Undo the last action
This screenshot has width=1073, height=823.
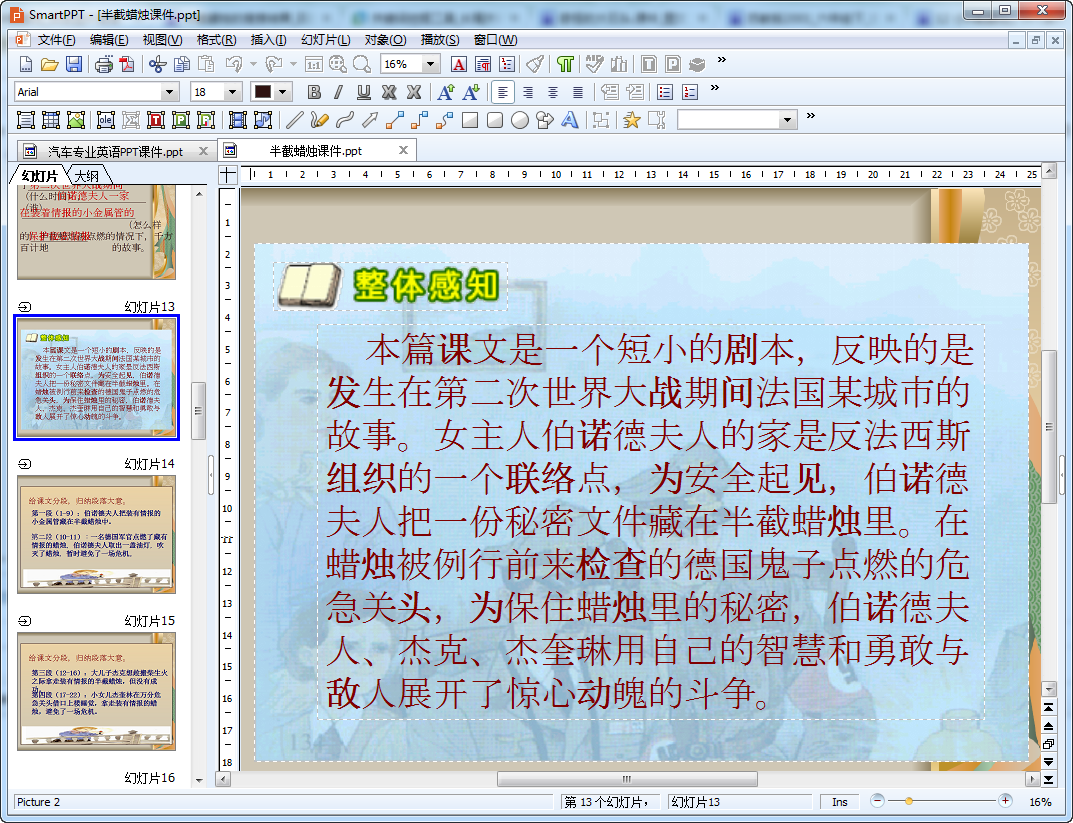(x=234, y=64)
